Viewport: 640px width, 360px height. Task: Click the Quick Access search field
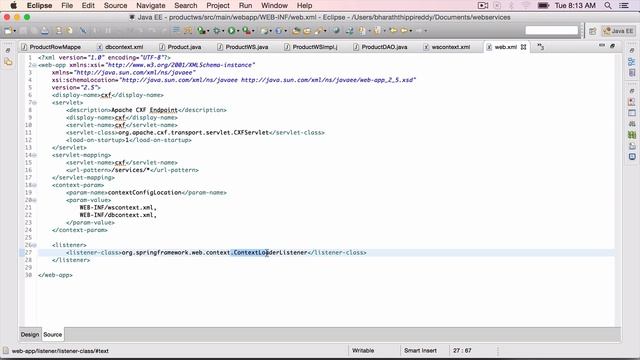coord(551,31)
